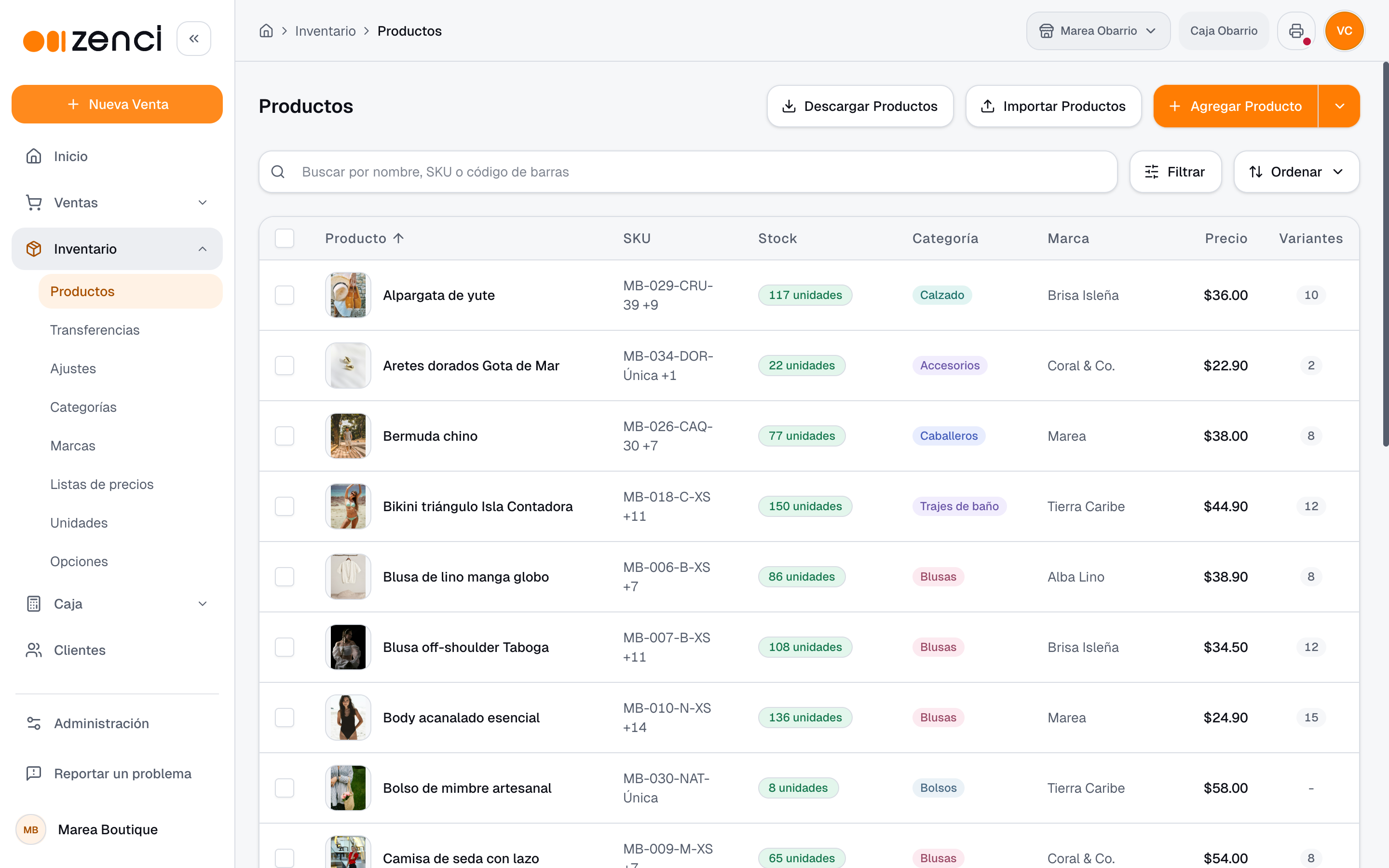Screen dimensions: 1389x868
Task: Open Transferencias in the sidebar
Action: [x=95, y=330]
